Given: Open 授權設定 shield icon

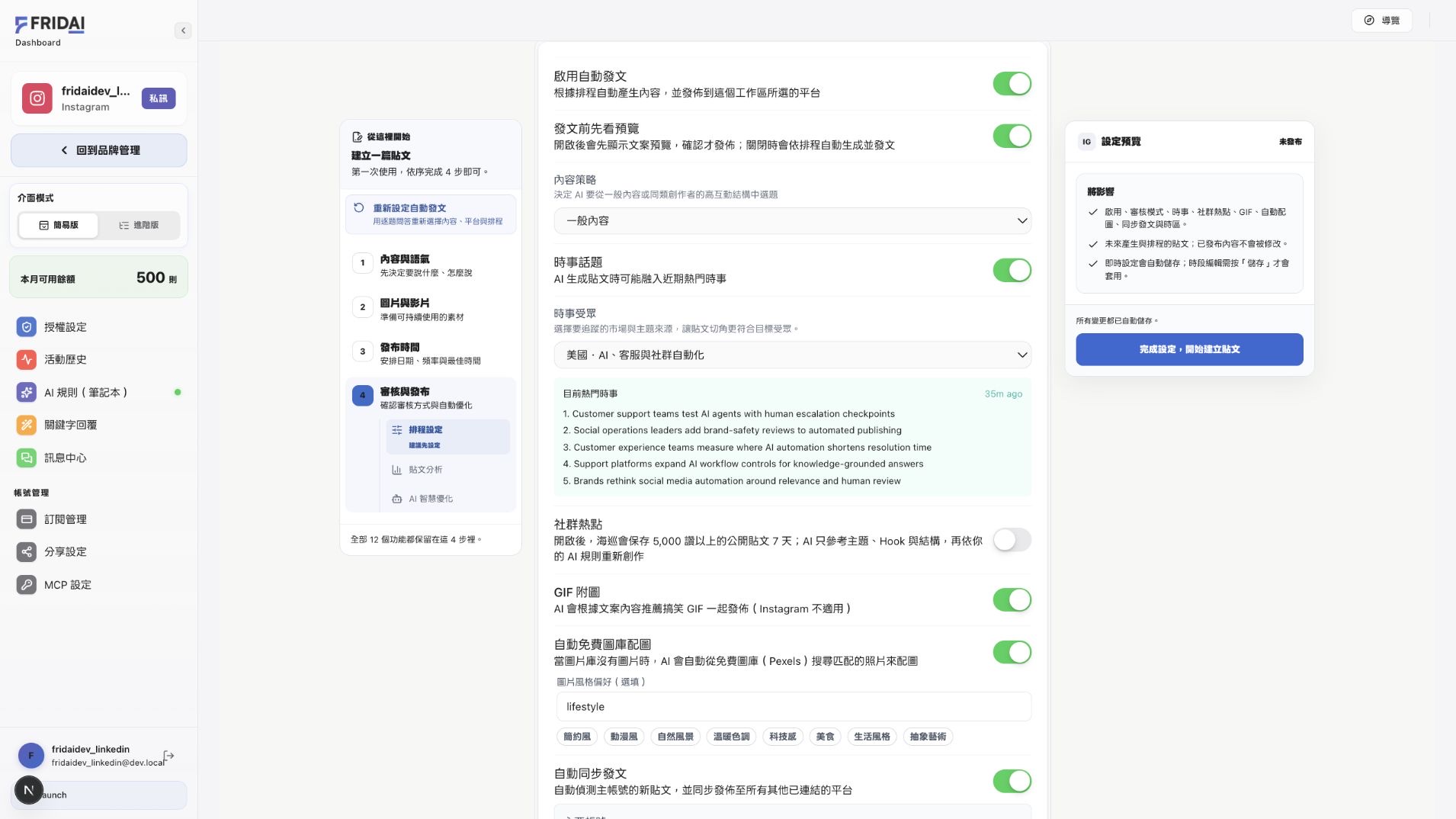Looking at the screenshot, I should point(27,327).
